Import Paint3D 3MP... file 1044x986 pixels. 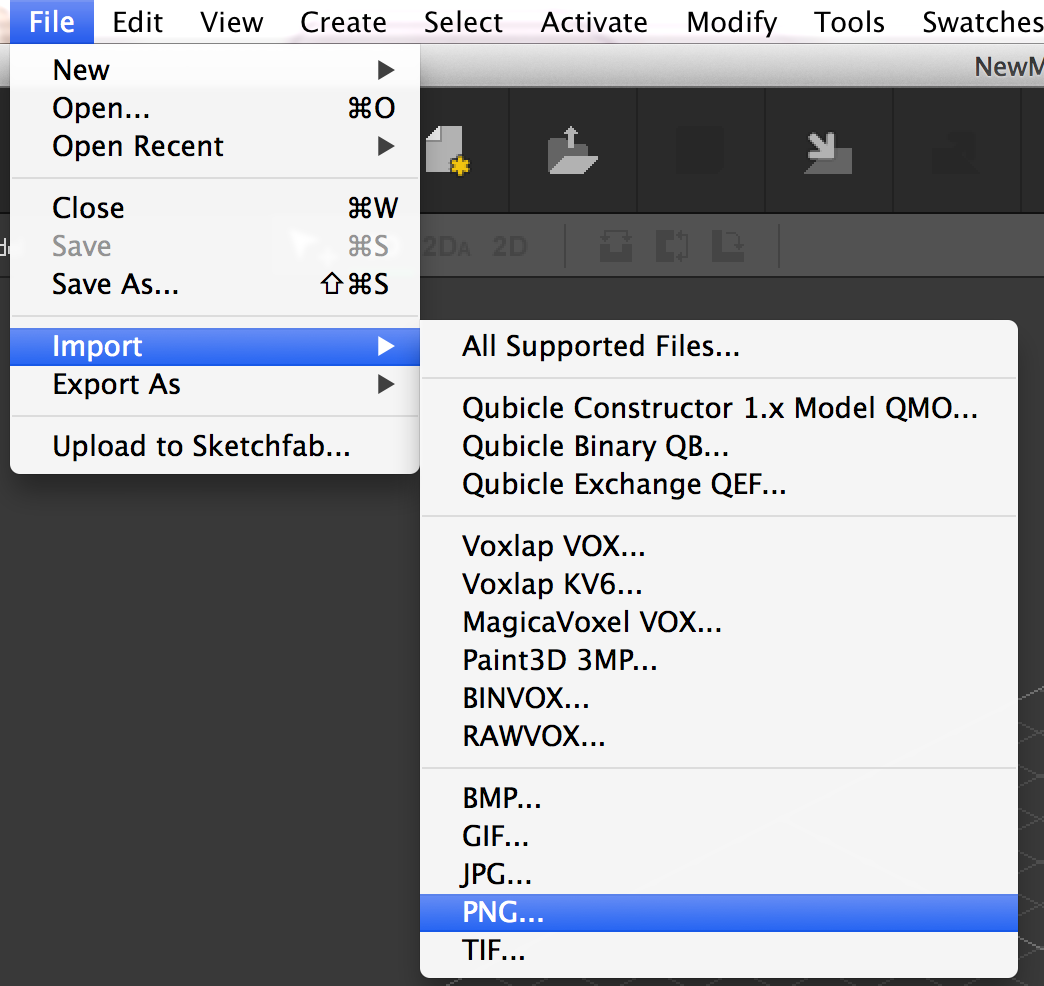tap(719, 660)
